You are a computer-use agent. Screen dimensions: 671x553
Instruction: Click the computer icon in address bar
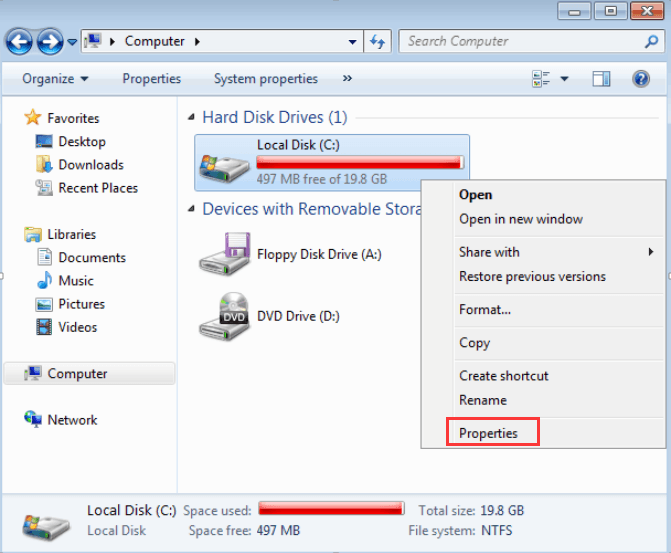(x=93, y=41)
